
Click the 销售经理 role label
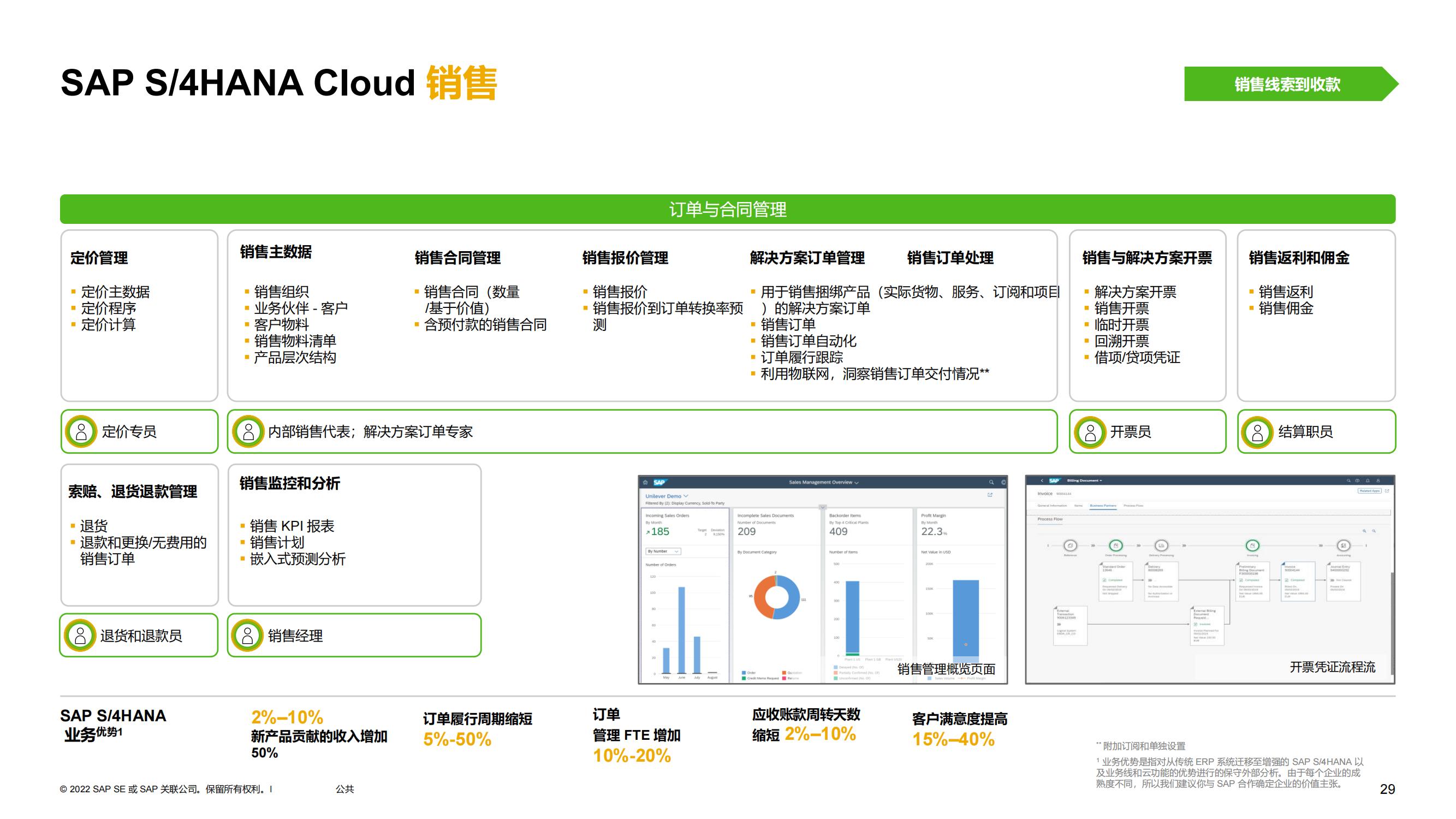[x=295, y=636]
